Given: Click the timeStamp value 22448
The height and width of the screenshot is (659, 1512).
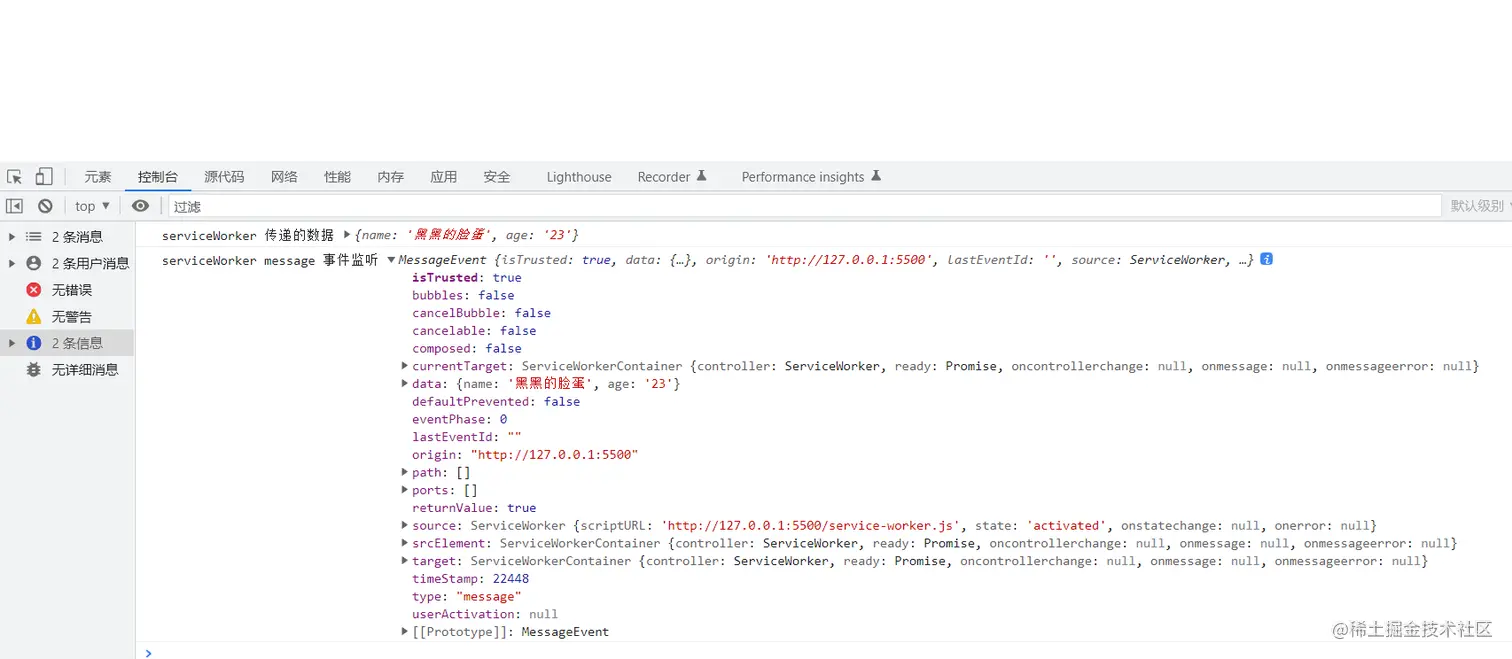Looking at the screenshot, I should point(511,579).
